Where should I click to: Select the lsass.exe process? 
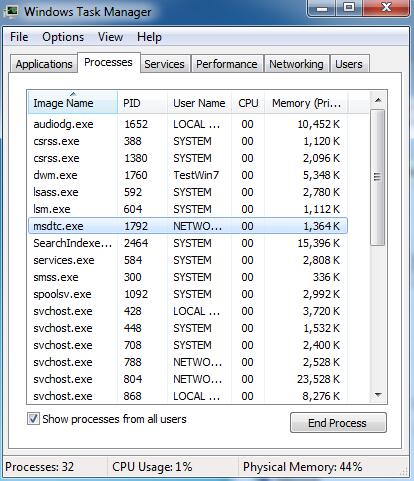click(x=188, y=192)
